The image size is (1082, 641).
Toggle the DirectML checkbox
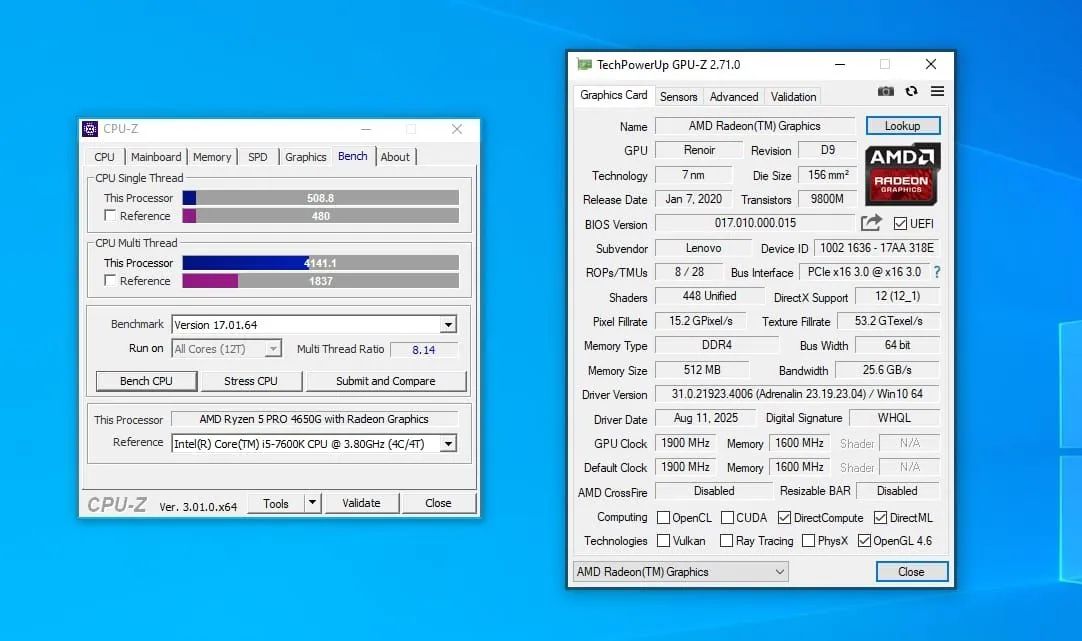pyautogui.click(x=880, y=517)
